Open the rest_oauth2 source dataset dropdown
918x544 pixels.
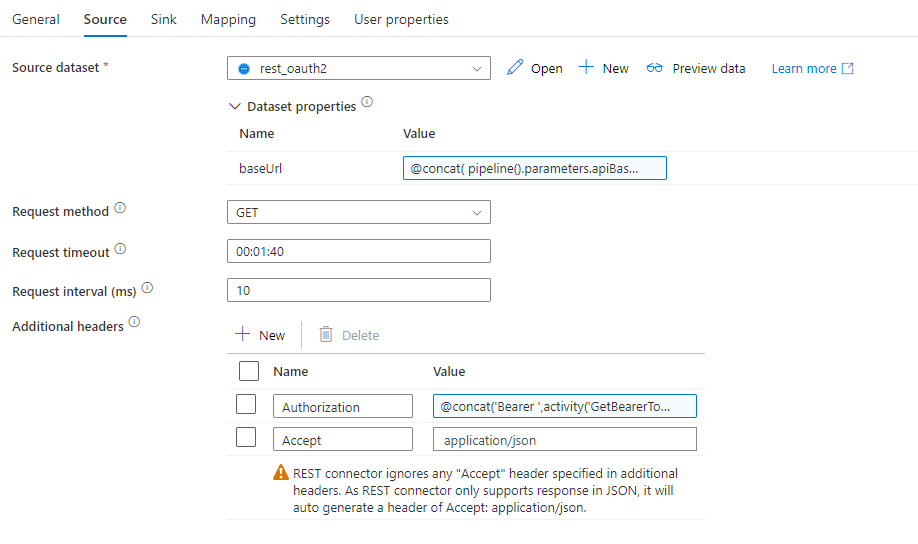pos(359,68)
